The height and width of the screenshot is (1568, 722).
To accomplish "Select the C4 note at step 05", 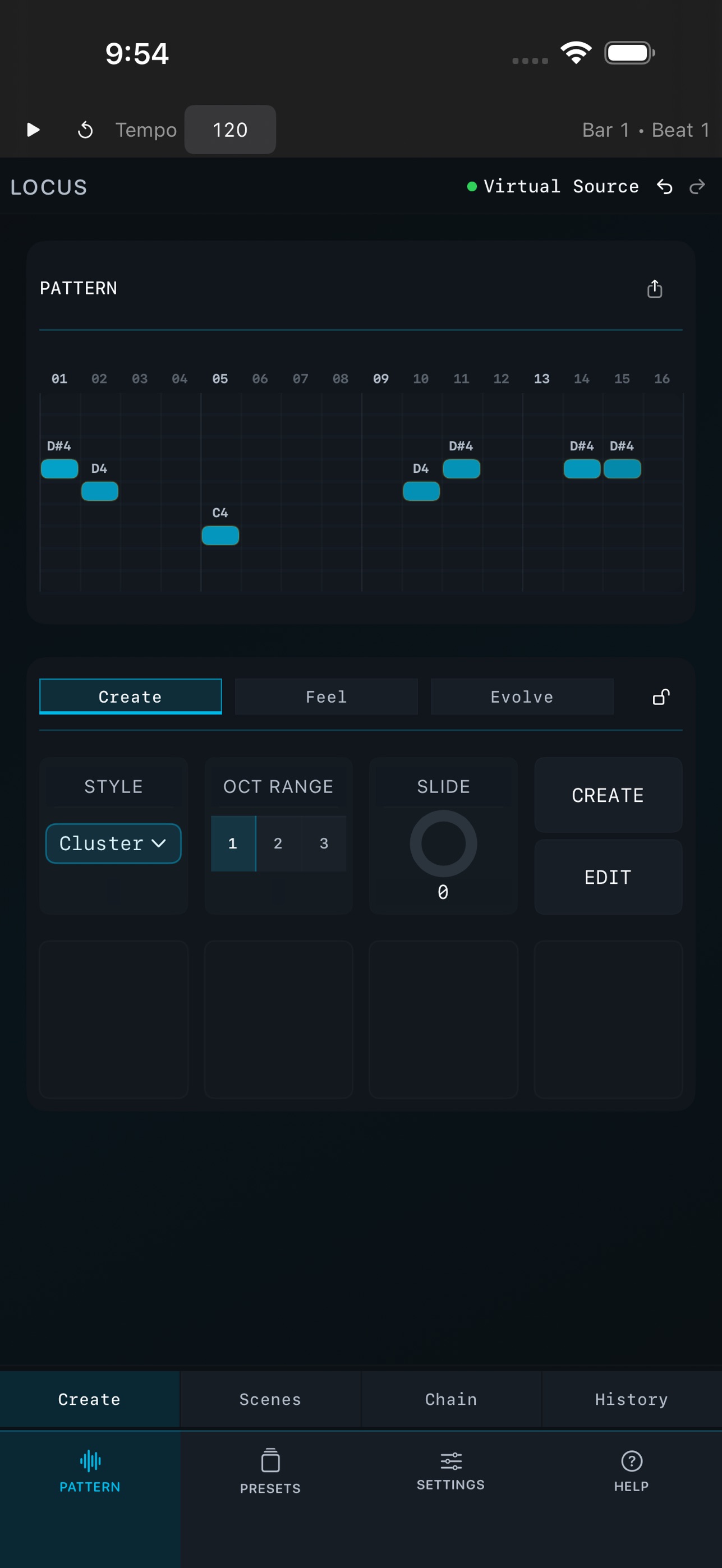I will (x=220, y=536).
